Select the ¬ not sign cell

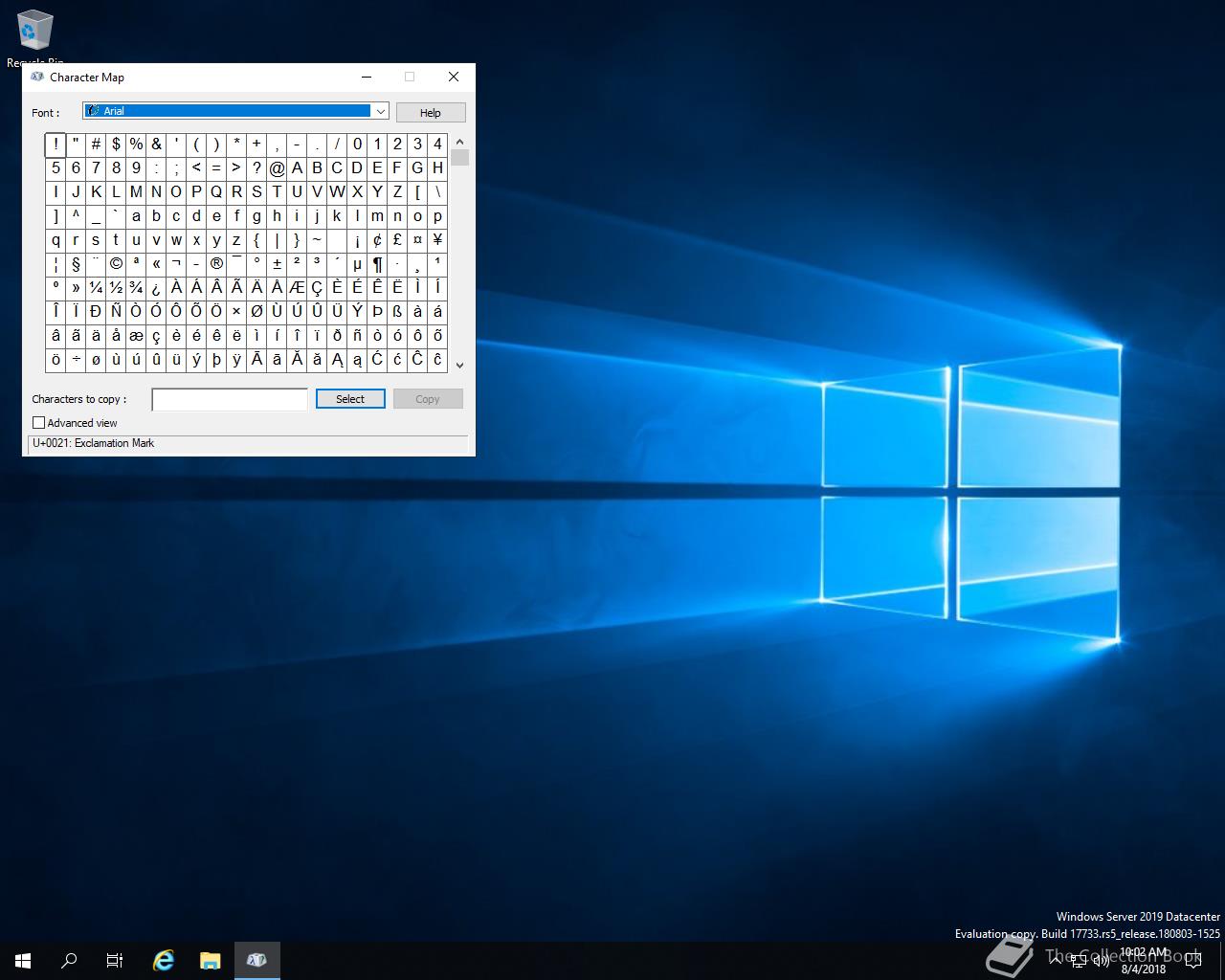[x=176, y=264]
